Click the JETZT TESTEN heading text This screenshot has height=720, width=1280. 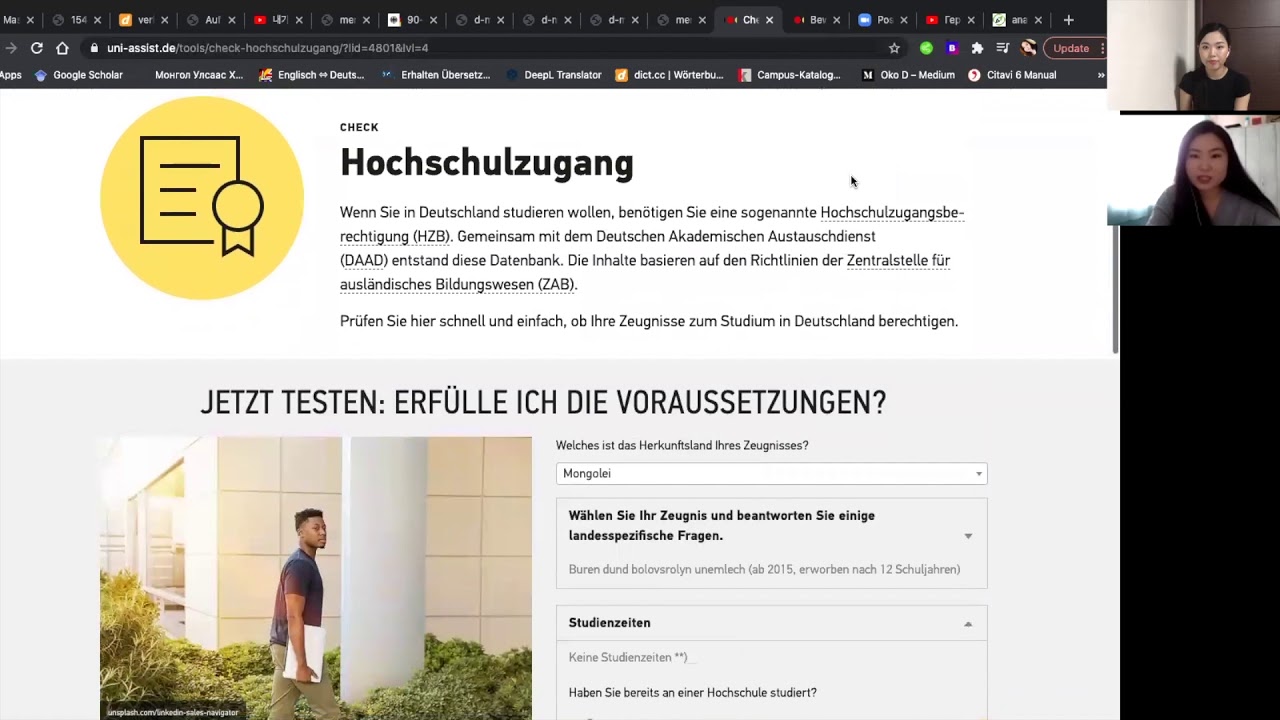(543, 402)
